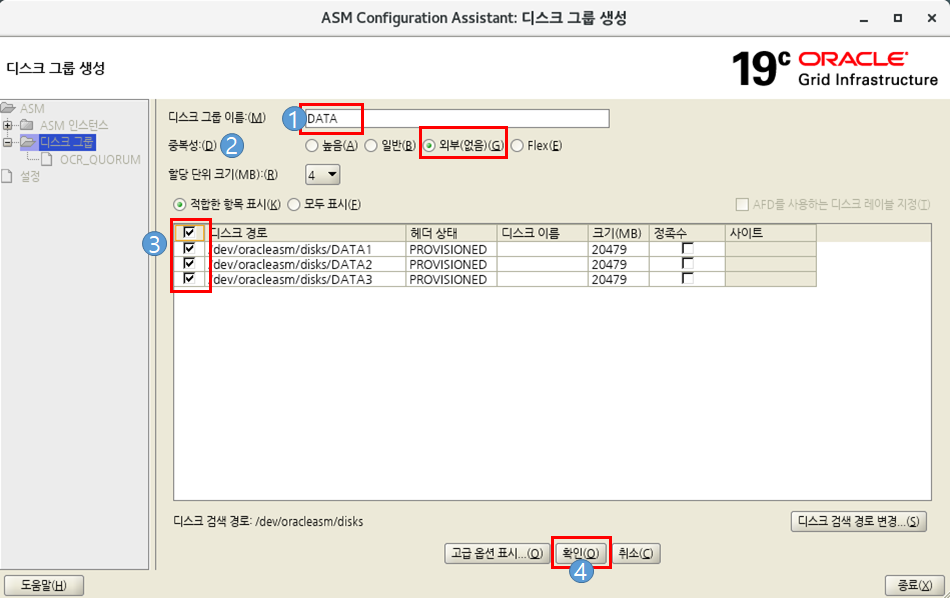Click the ASM root folder icon
The image size is (950, 600).
click(8, 108)
